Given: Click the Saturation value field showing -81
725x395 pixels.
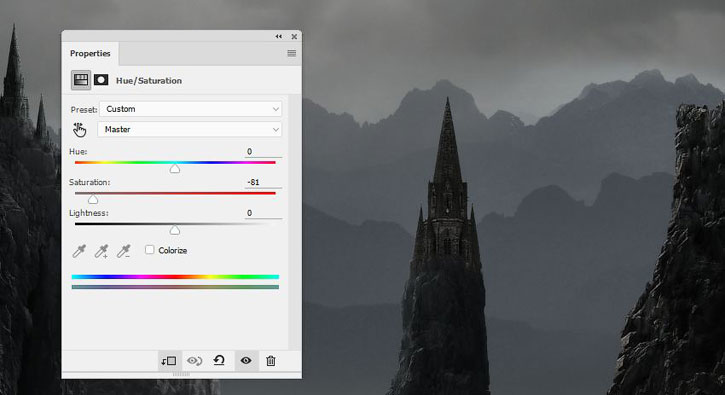Looking at the screenshot, I should point(263,182).
